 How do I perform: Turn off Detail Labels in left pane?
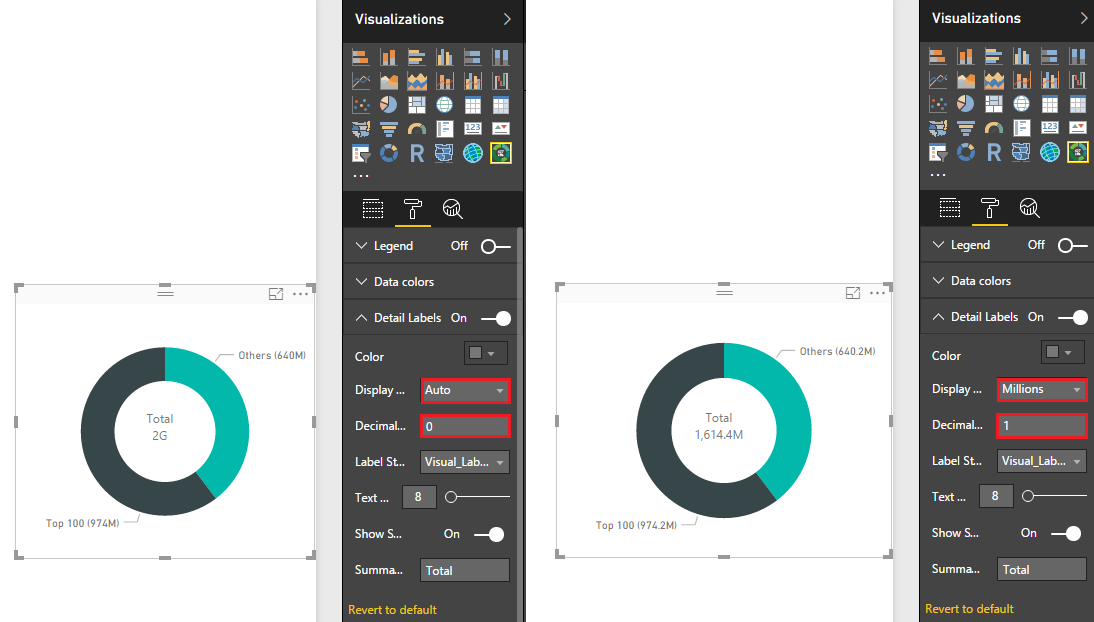[496, 318]
